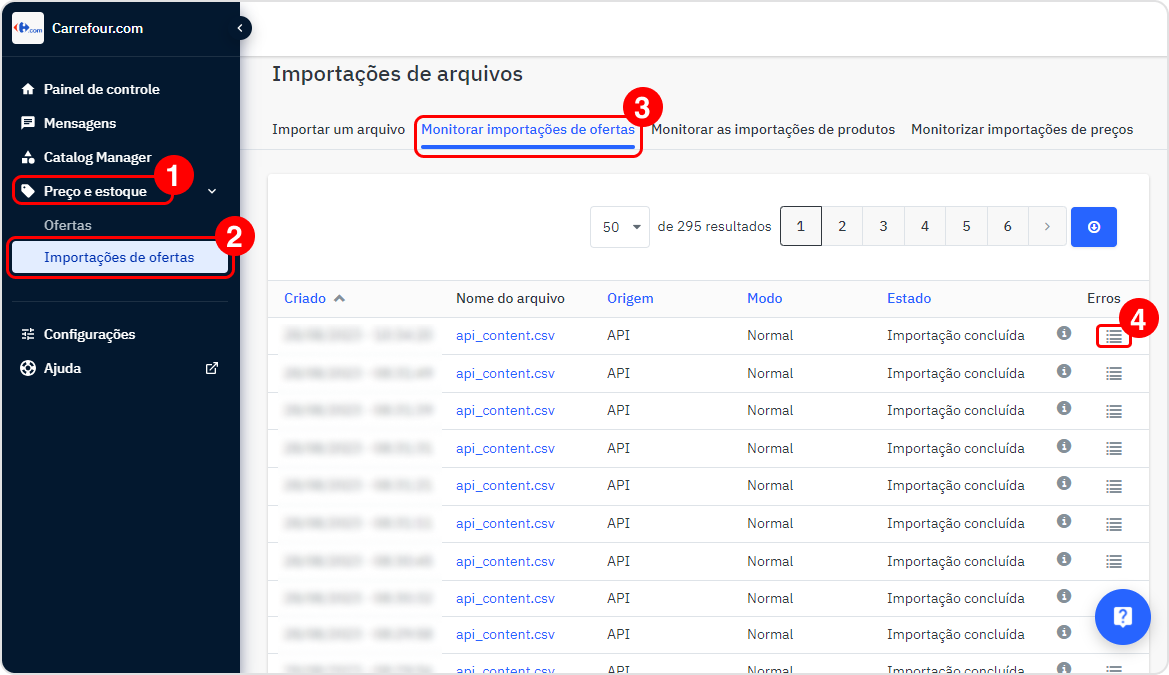Select Importações de ofertas submenu item
This screenshot has width=1169, height=675.
tap(119, 257)
